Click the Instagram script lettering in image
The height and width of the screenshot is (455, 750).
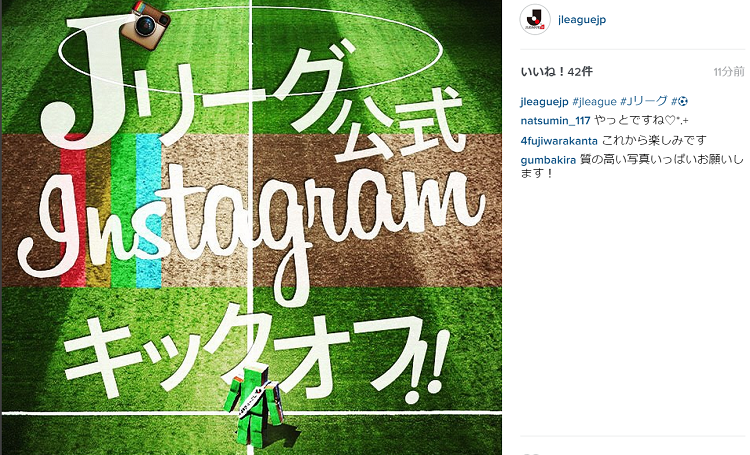[x=251, y=226]
